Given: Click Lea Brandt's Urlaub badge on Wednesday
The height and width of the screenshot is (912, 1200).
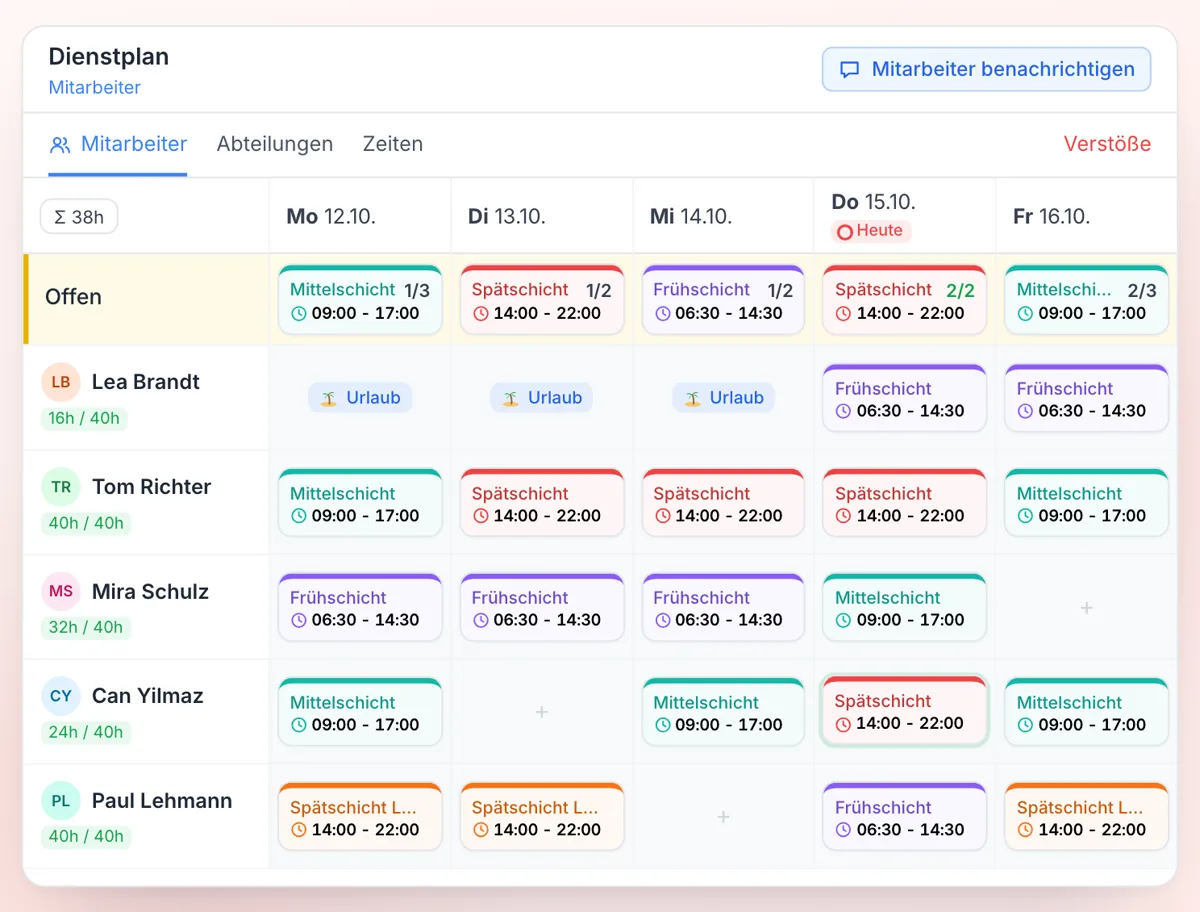Looking at the screenshot, I should pos(723,398).
